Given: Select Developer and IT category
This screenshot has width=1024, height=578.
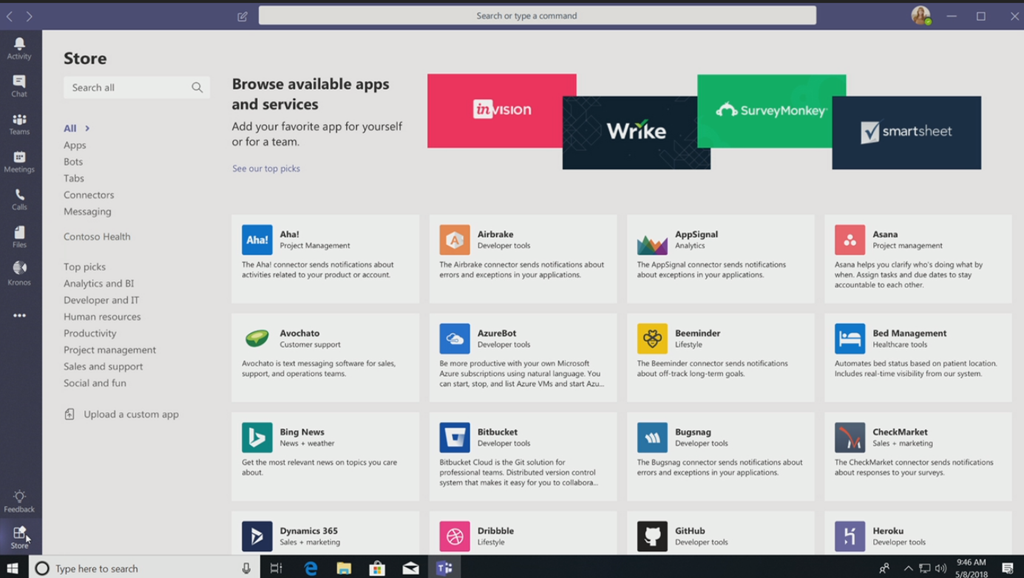Looking at the screenshot, I should click(x=101, y=300).
